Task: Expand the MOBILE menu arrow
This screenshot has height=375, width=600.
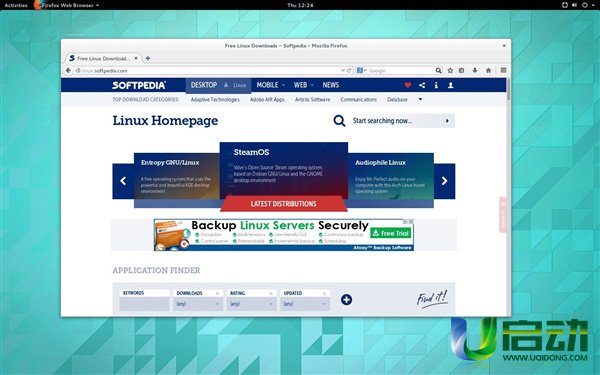Action: tap(284, 85)
